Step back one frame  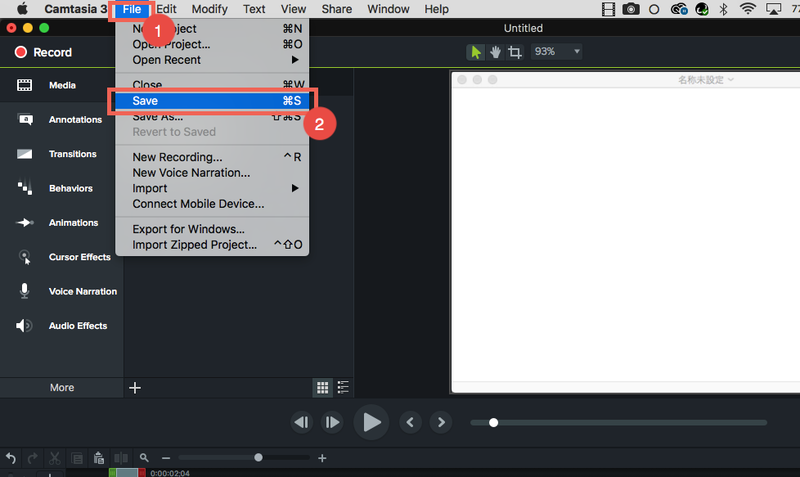[x=302, y=422]
